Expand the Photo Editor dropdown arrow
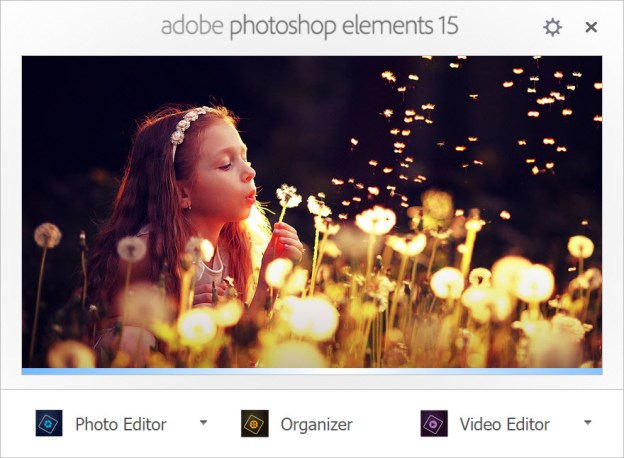The height and width of the screenshot is (458, 624). pos(203,423)
